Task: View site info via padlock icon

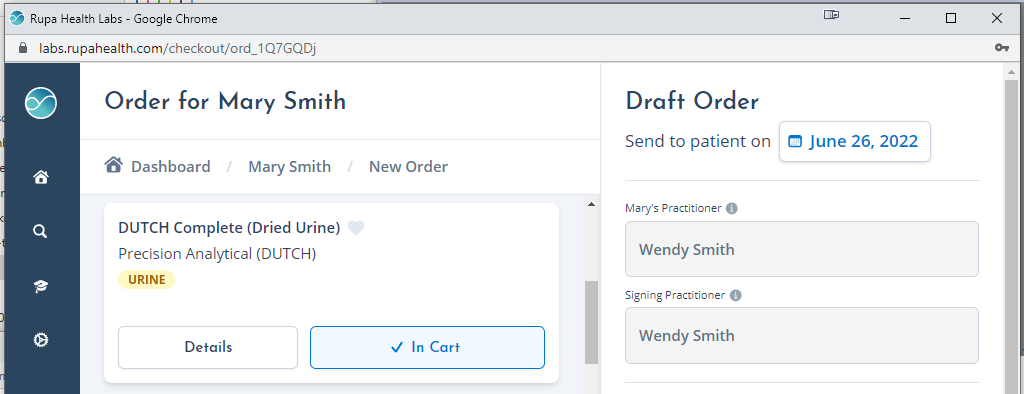Action: [x=24, y=48]
